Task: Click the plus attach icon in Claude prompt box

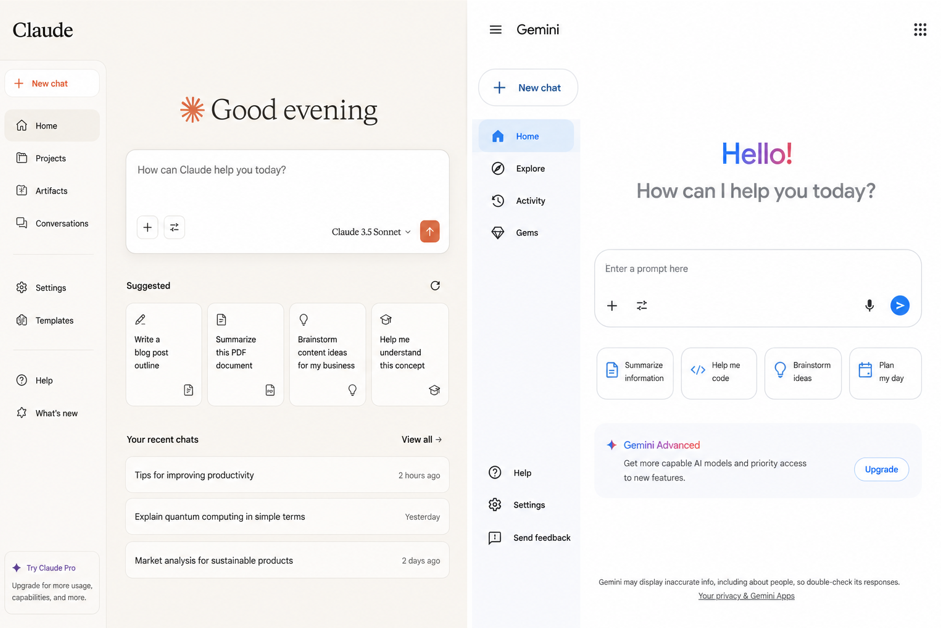Action: point(147,228)
